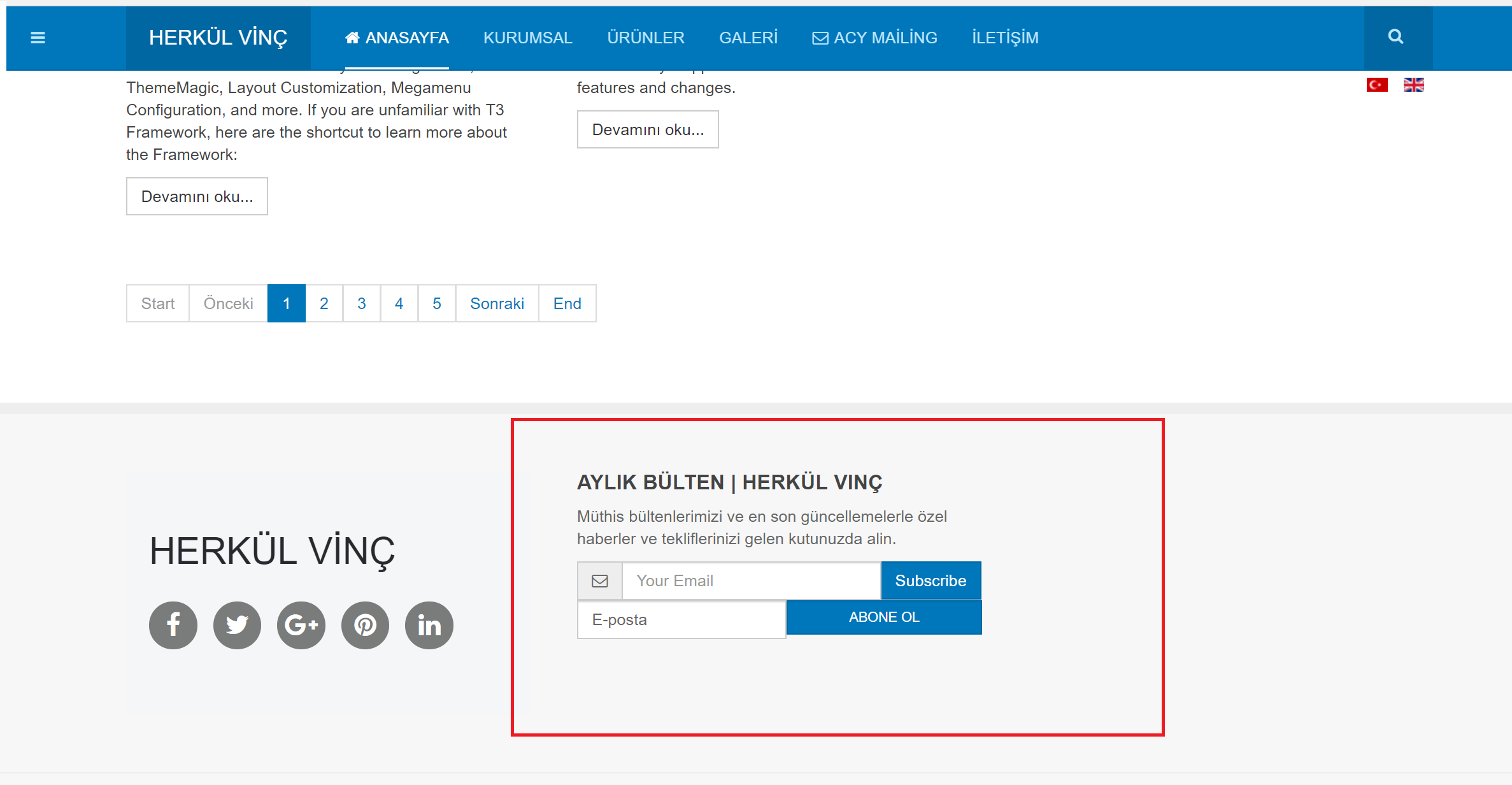Screen dimensions: 1512x785
Task: Open the Twitter social icon
Action: (x=237, y=625)
